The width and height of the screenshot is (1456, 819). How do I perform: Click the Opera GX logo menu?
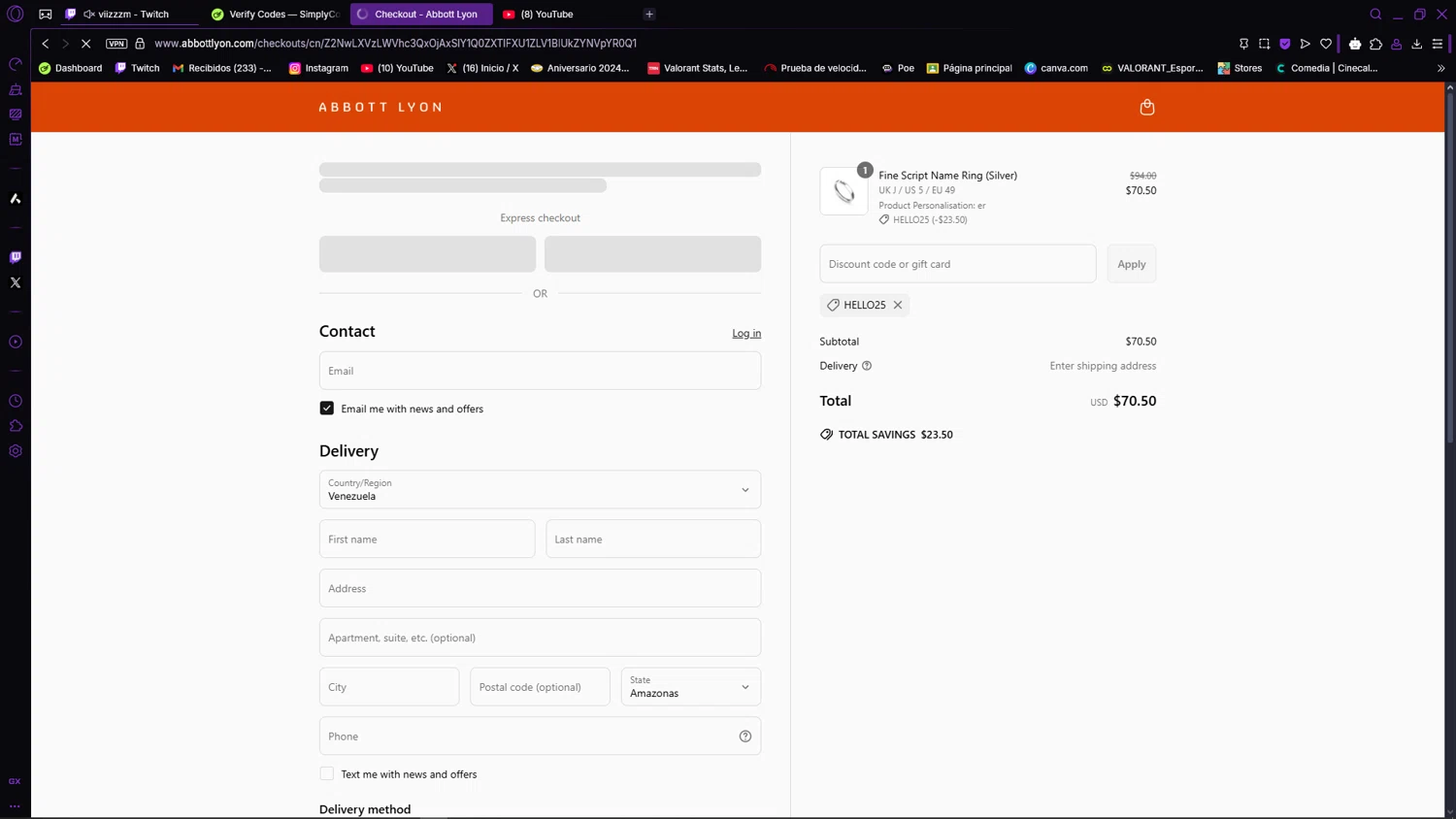pyautogui.click(x=16, y=14)
